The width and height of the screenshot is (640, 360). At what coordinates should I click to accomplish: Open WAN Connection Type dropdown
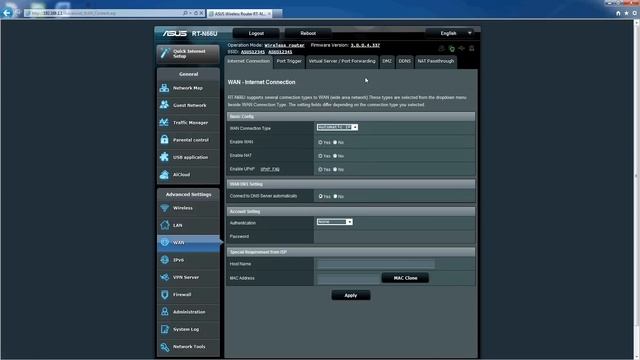[337, 127]
